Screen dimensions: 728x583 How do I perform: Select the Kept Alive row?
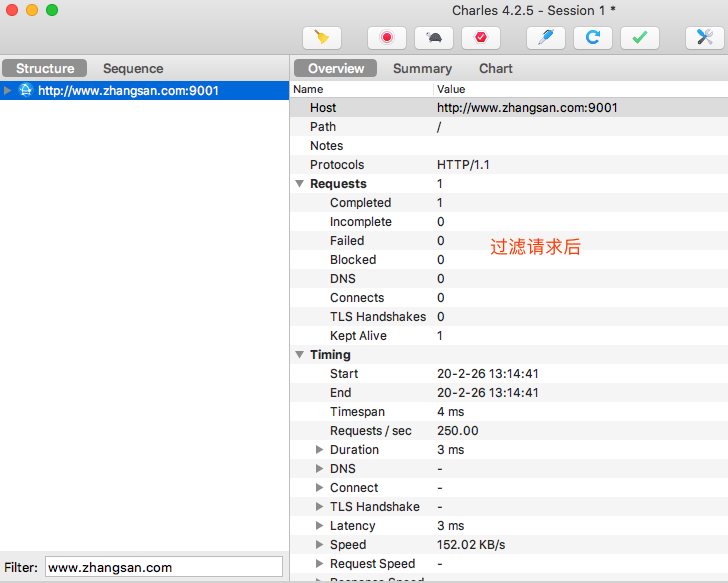pyautogui.click(x=509, y=336)
